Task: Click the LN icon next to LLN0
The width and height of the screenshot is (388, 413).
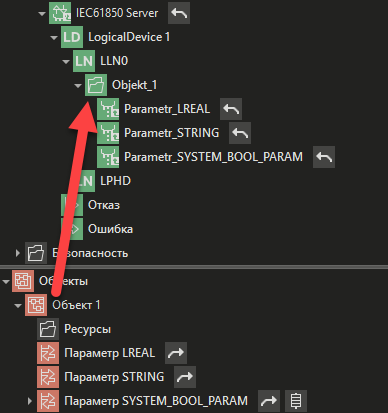Action: pyautogui.click(x=84, y=61)
